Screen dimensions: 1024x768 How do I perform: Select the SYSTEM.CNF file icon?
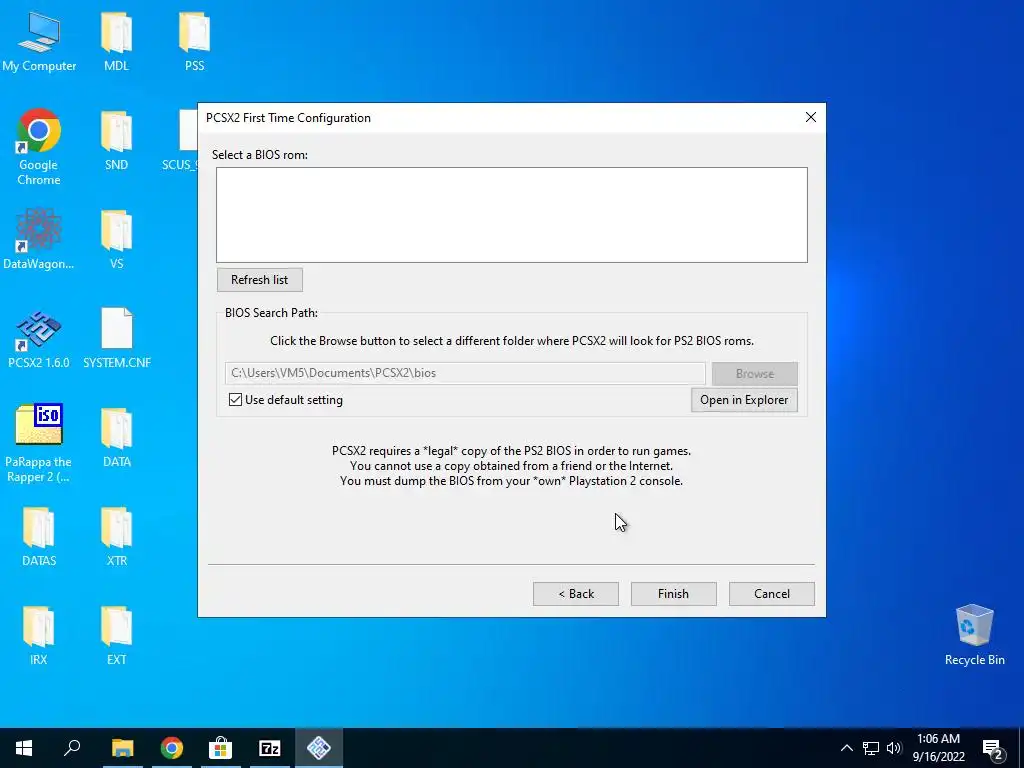click(x=117, y=339)
